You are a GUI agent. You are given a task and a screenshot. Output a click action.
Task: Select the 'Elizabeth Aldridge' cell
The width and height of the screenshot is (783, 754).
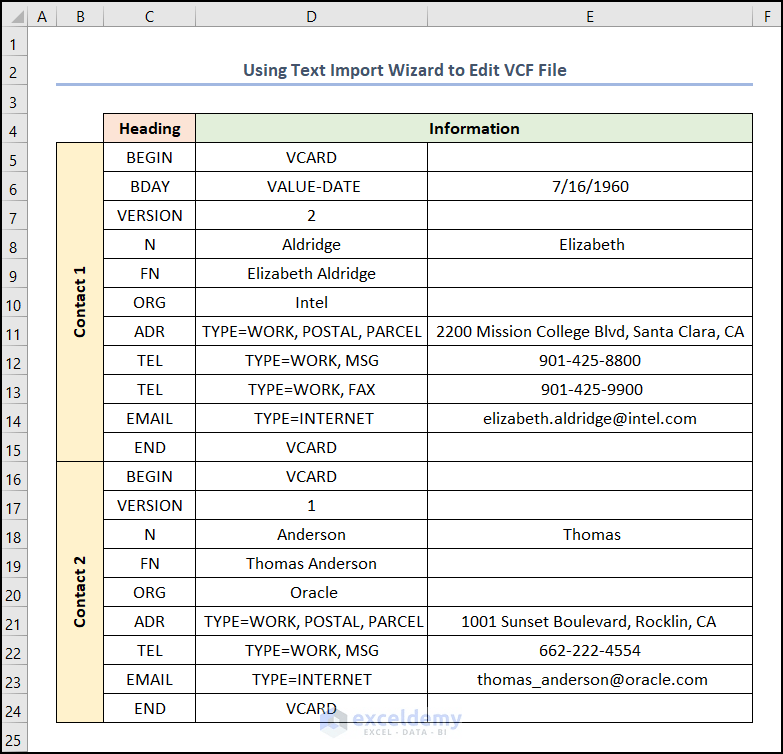pos(312,274)
